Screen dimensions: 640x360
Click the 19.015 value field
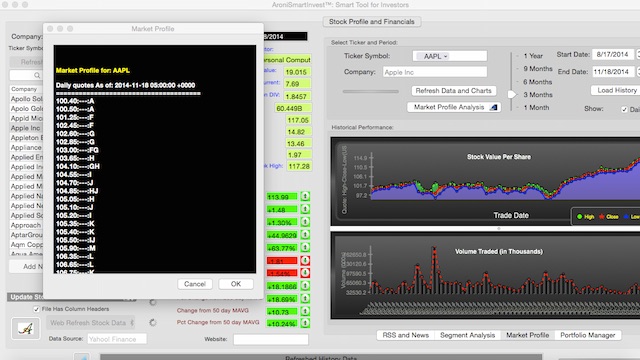pos(298,72)
